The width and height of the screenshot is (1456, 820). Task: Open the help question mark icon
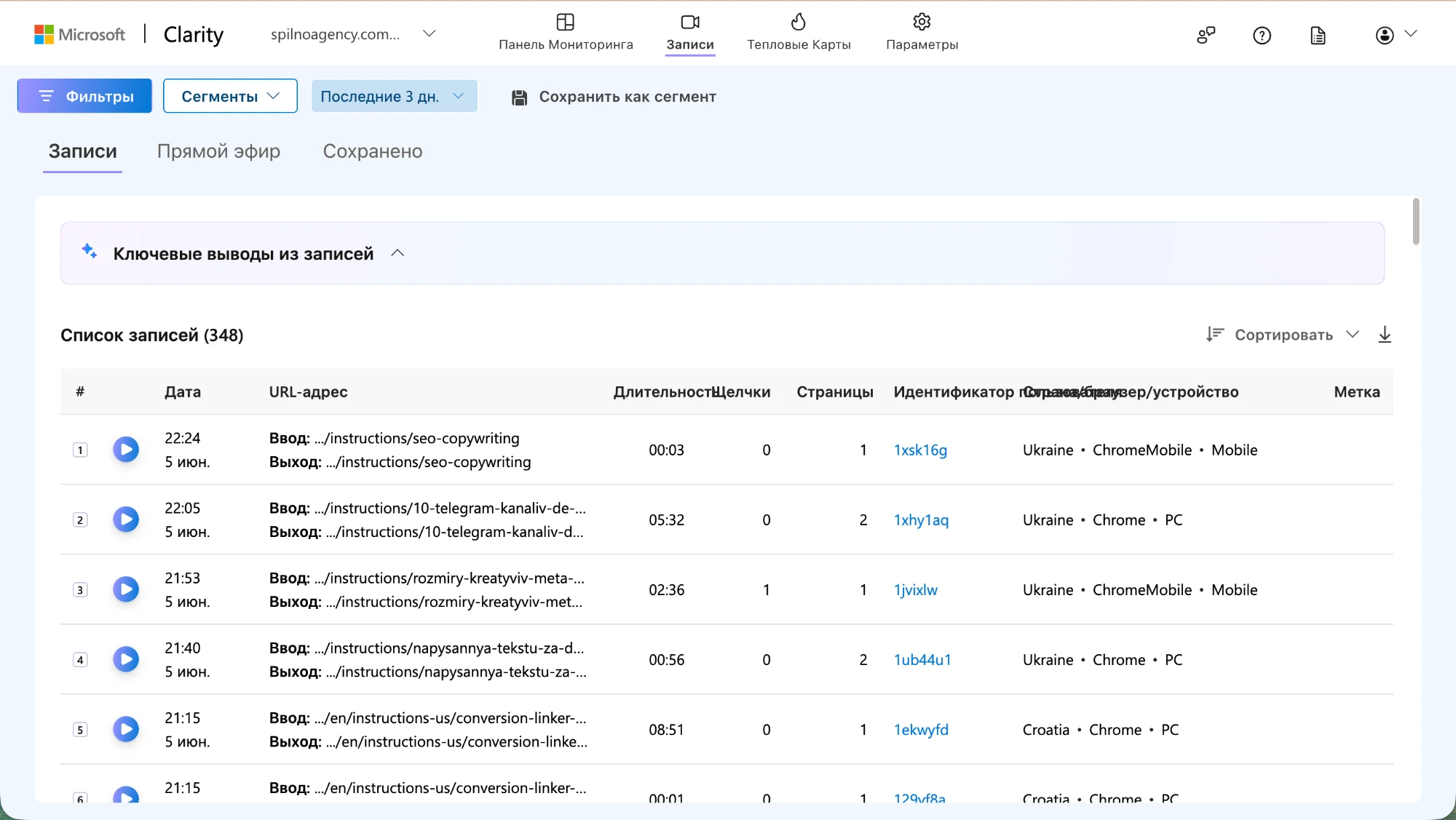[x=1262, y=35]
